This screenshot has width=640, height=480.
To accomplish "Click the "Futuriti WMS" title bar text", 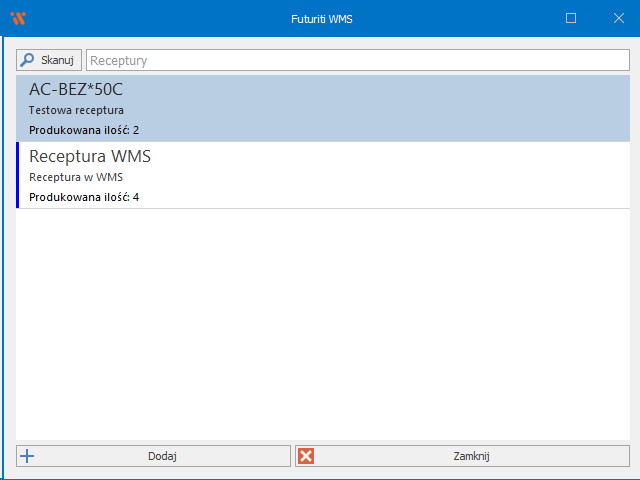I will [x=319, y=18].
